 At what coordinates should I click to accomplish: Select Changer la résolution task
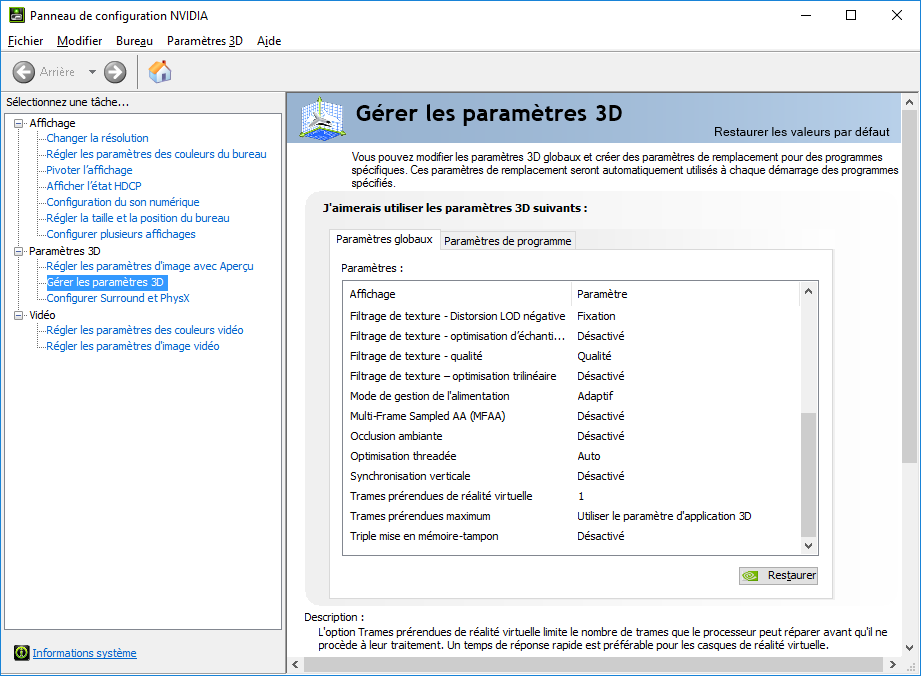[x=97, y=138]
